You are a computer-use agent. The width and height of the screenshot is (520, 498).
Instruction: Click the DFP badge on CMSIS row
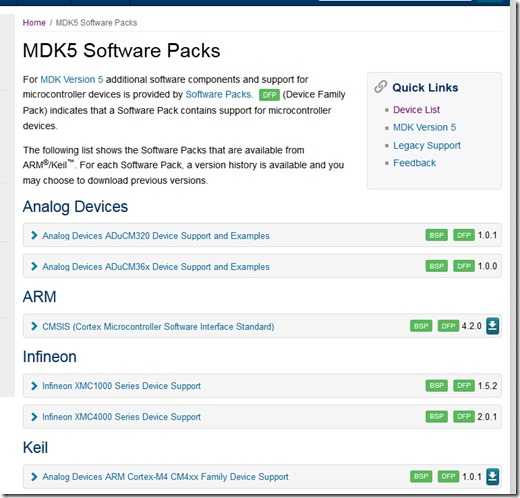448,326
